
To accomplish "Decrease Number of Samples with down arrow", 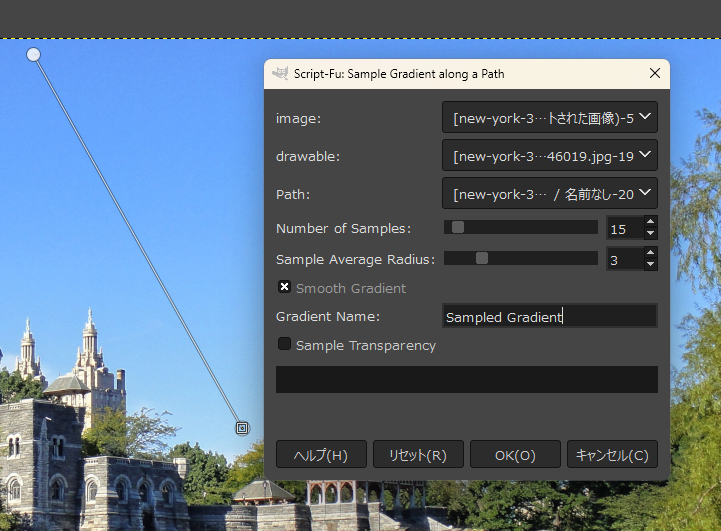I will [x=650, y=234].
